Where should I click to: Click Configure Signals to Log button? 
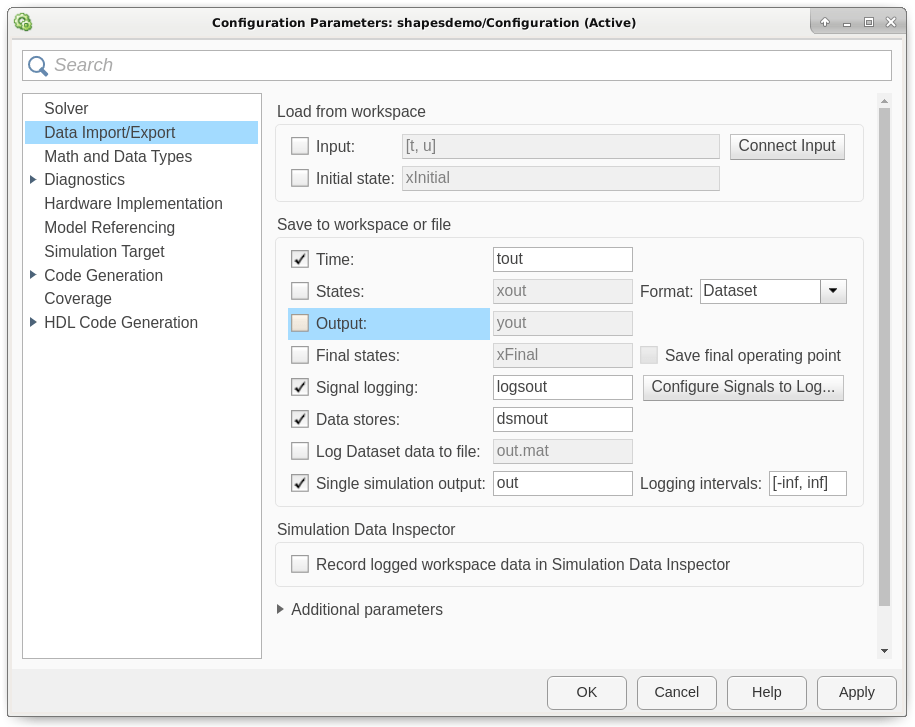[743, 387]
